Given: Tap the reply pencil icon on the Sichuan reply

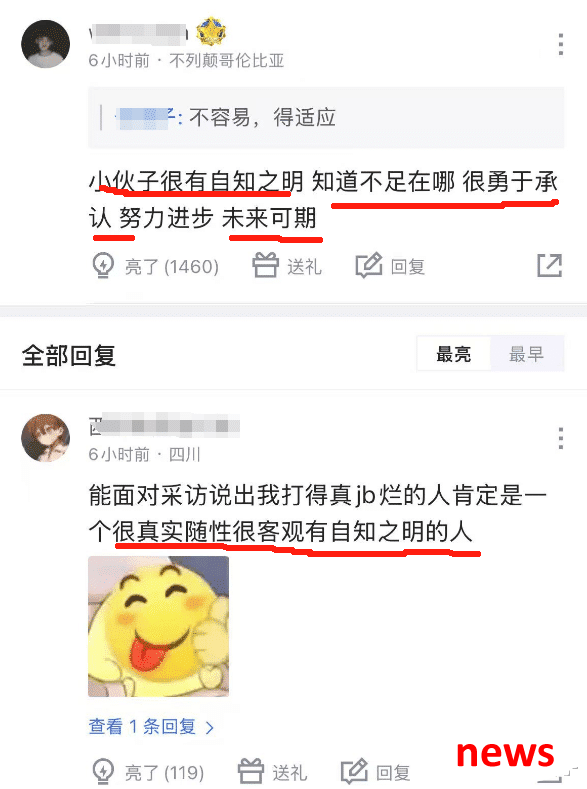Looking at the screenshot, I should [354, 771].
